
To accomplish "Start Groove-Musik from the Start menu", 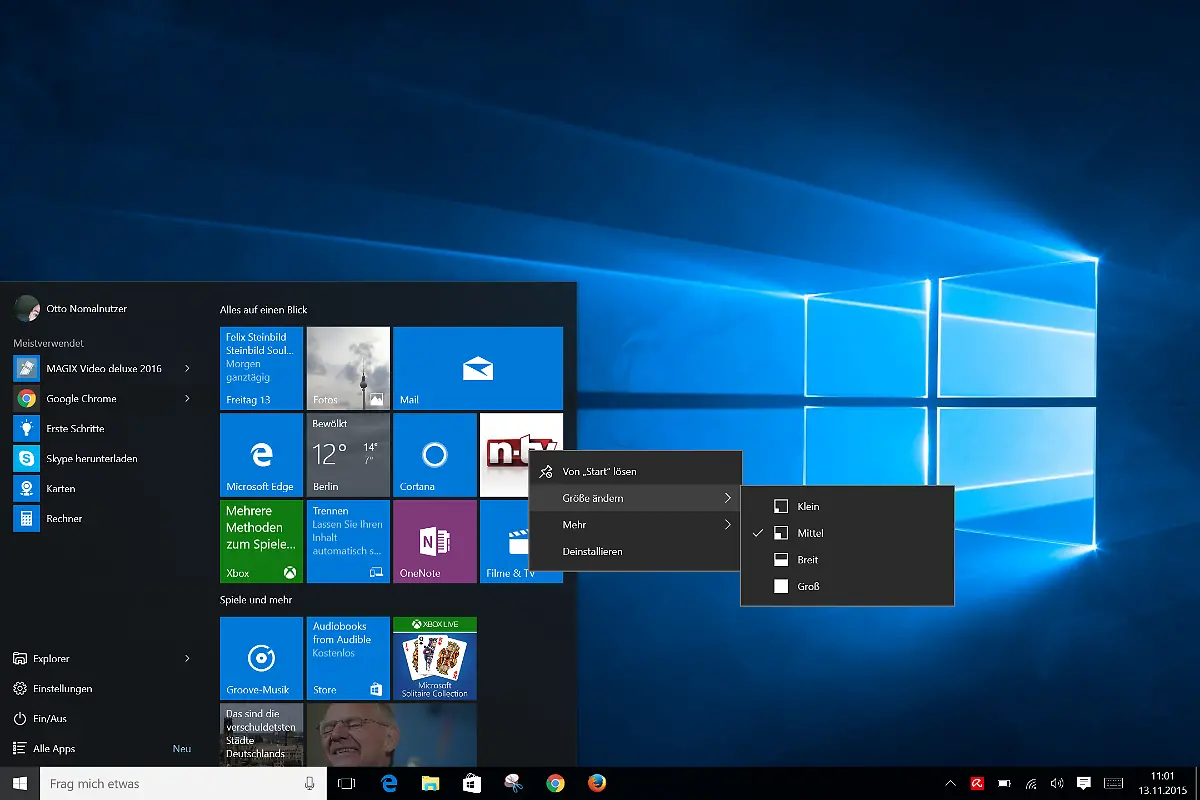I will 260,657.
